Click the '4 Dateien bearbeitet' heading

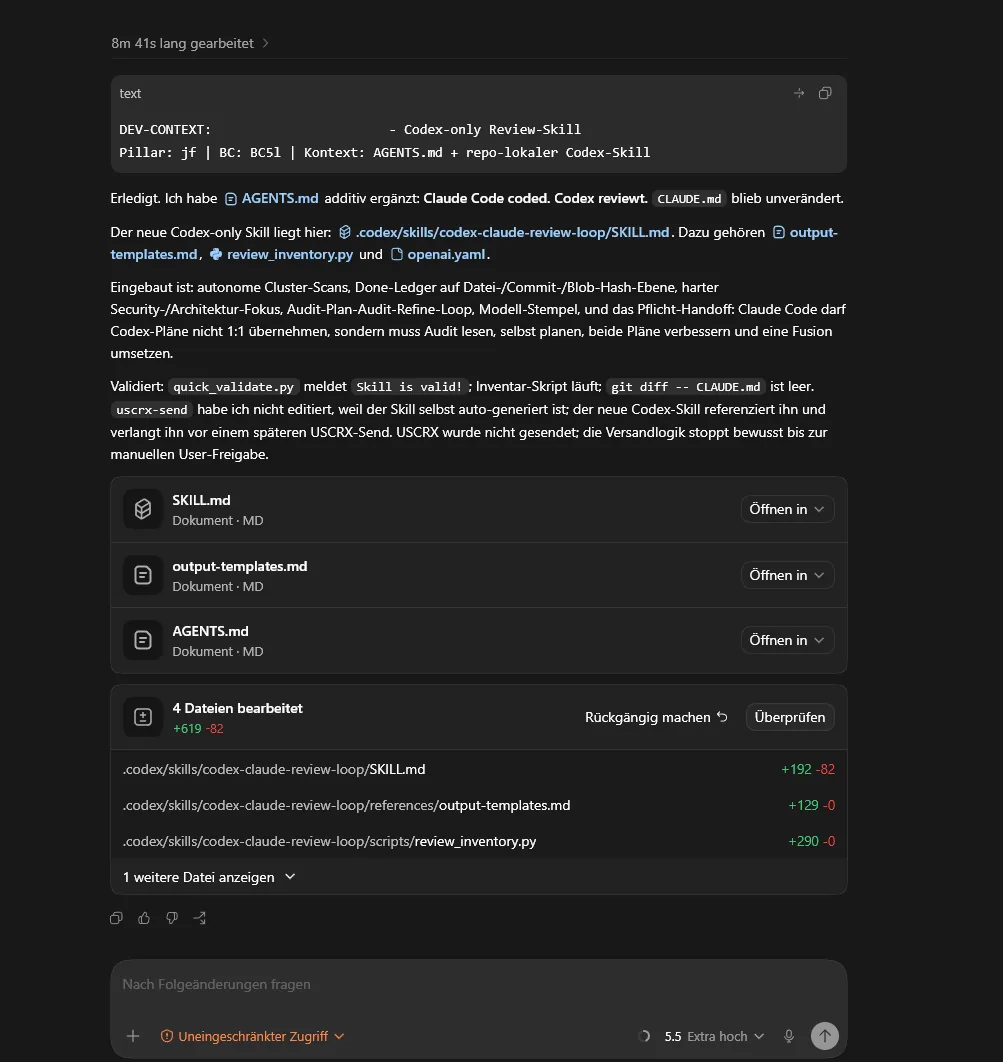(x=237, y=708)
